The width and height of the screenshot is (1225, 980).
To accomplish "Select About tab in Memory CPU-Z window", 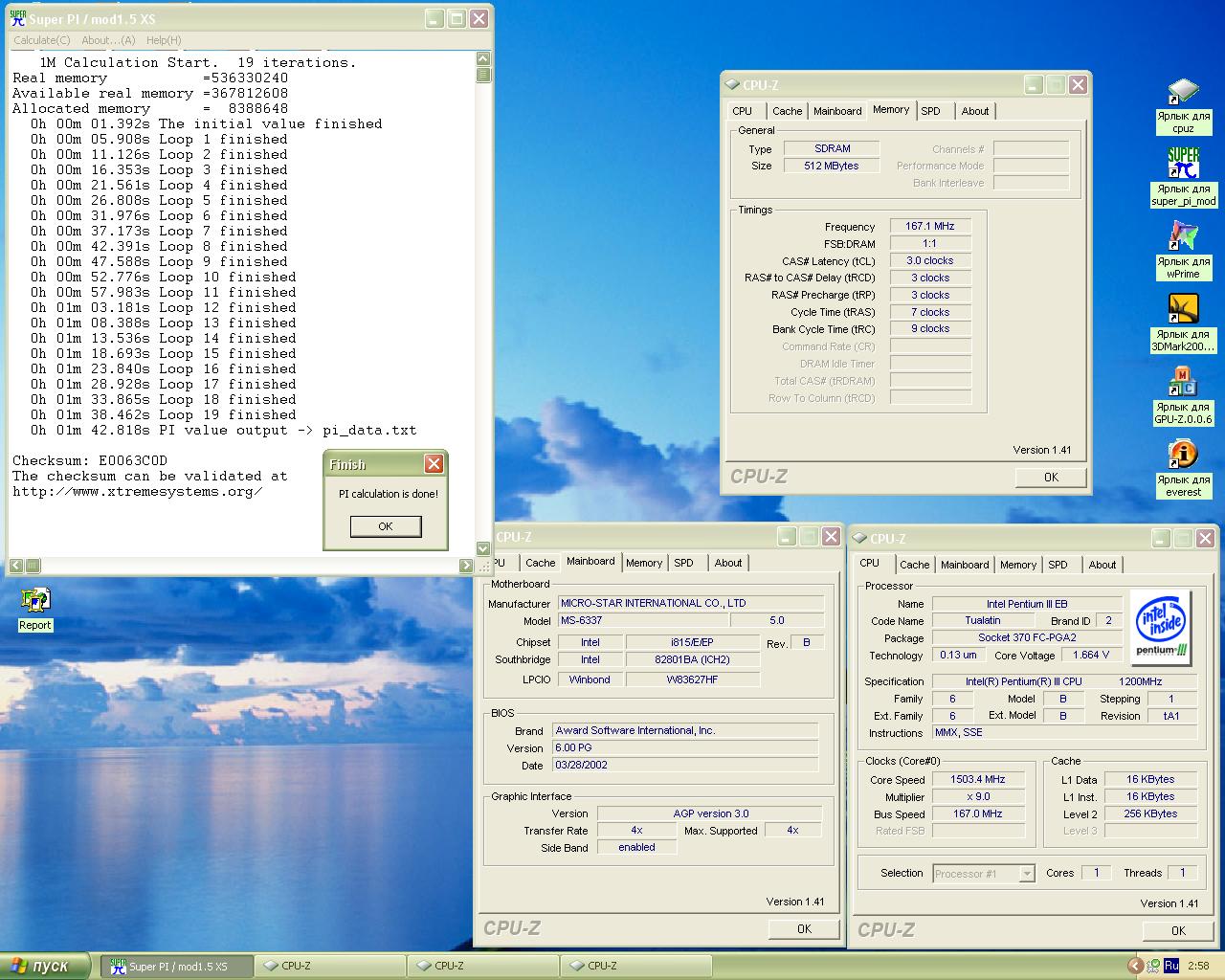I will (x=975, y=111).
